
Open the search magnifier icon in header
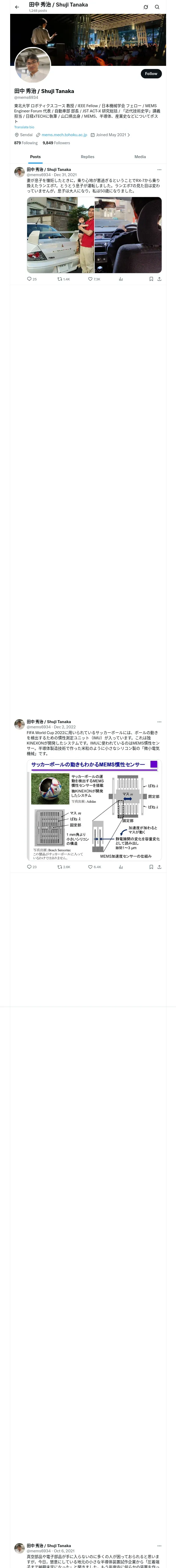click(x=157, y=7)
